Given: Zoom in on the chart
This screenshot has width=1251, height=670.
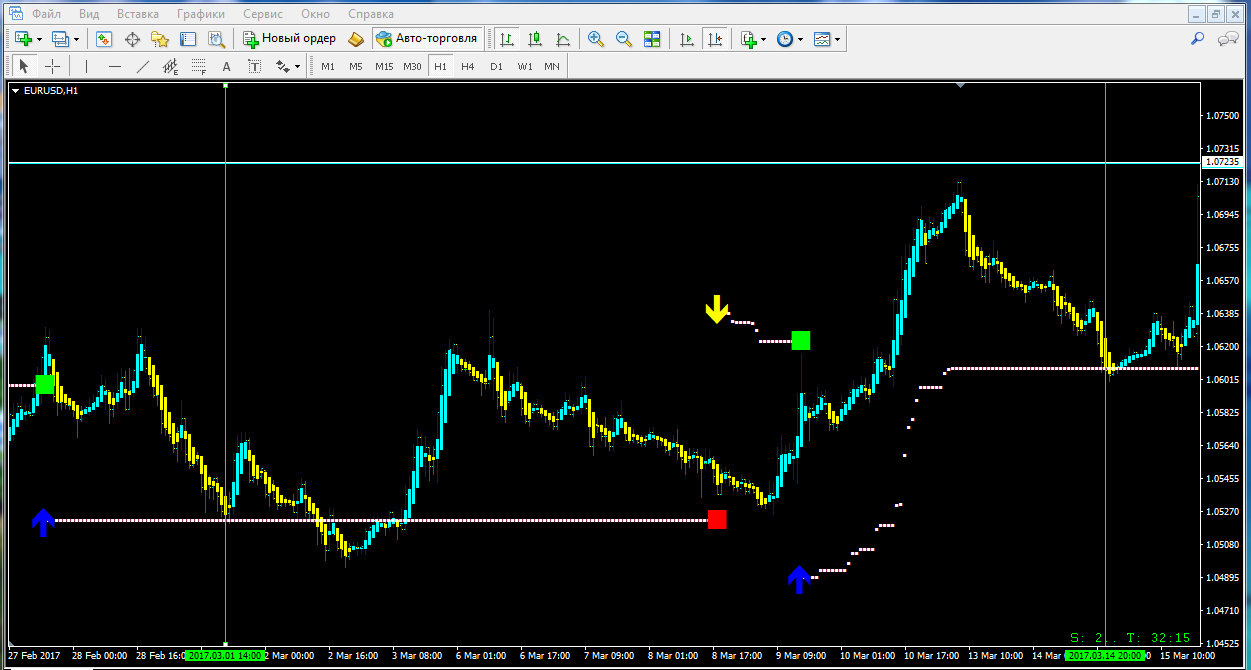Looking at the screenshot, I should coord(596,39).
